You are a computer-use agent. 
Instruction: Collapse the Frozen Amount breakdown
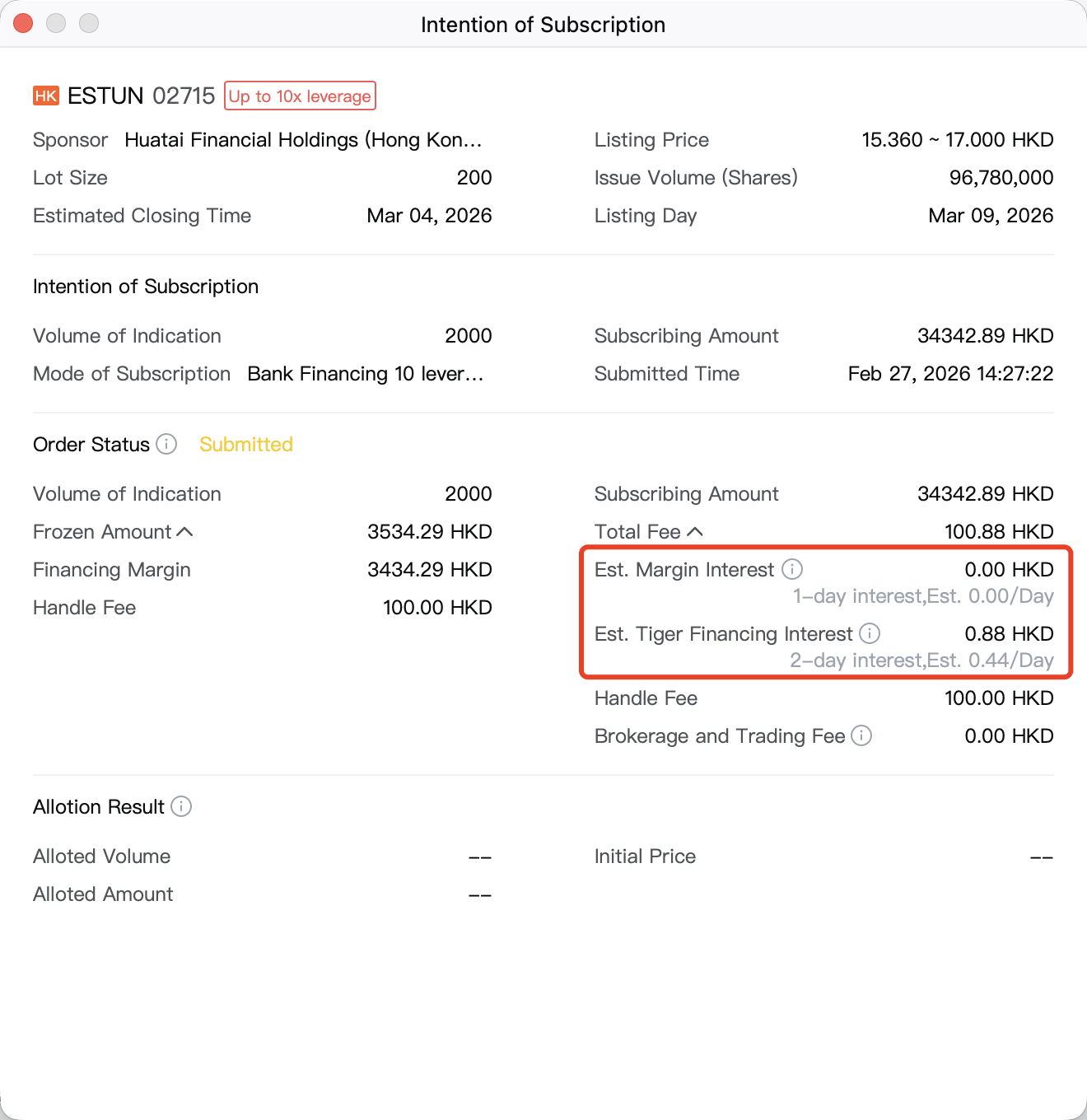(185, 532)
